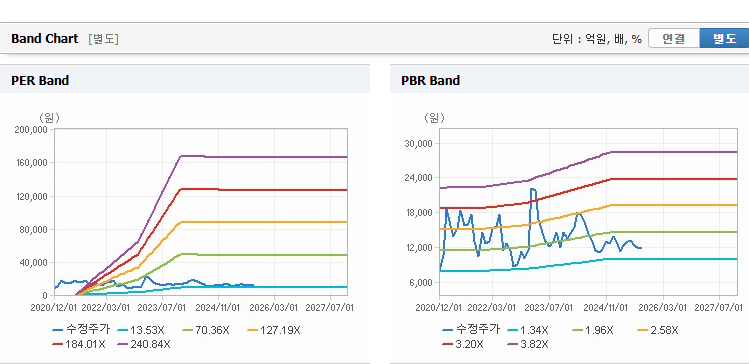This screenshot has width=749, height=364.
Task: Click the 12,000 y-axis label
Action: pyautogui.click(x=418, y=247)
